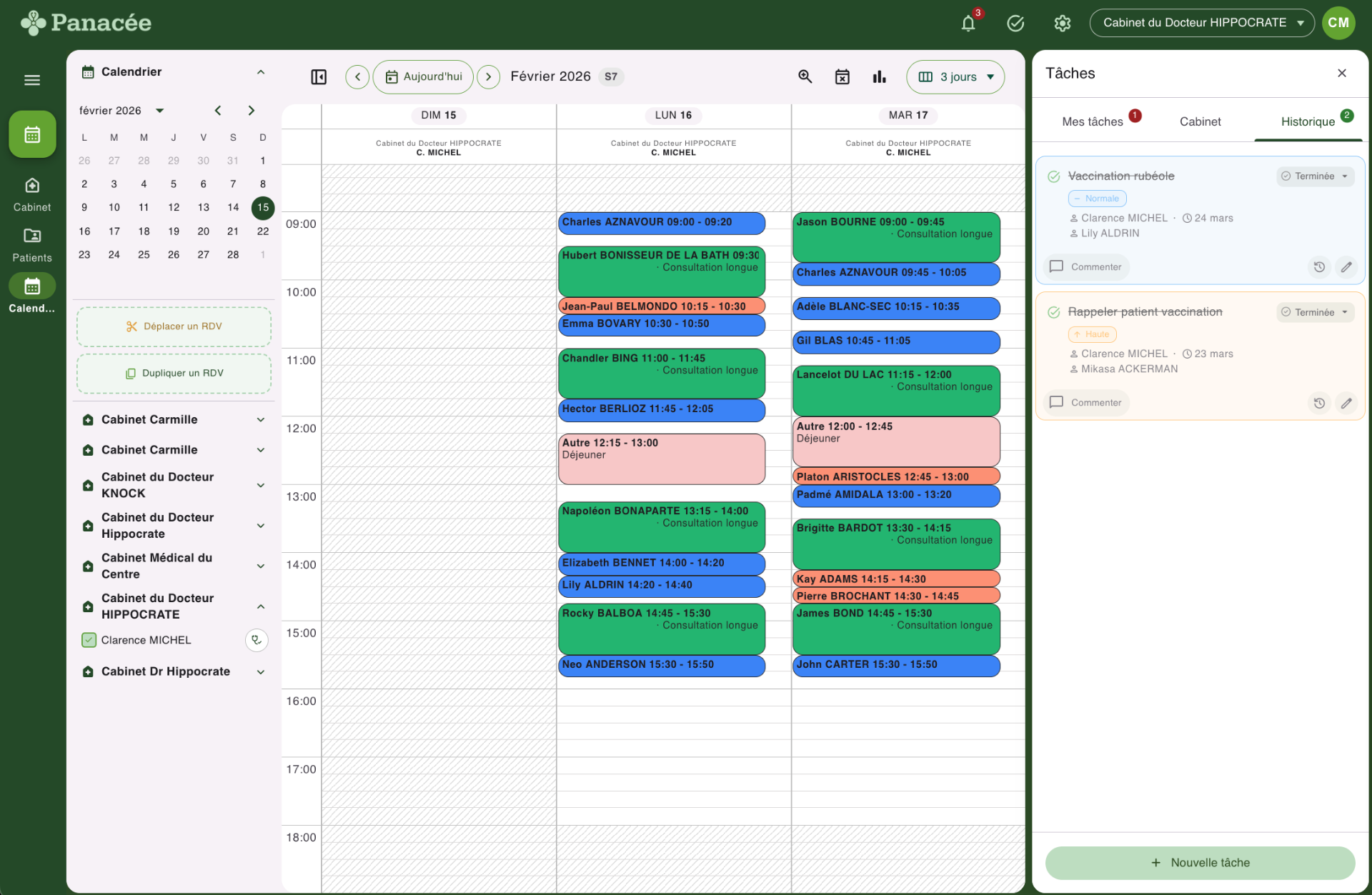Select the MAR 17 day header
This screenshot has width=1372, height=895.
(x=908, y=115)
